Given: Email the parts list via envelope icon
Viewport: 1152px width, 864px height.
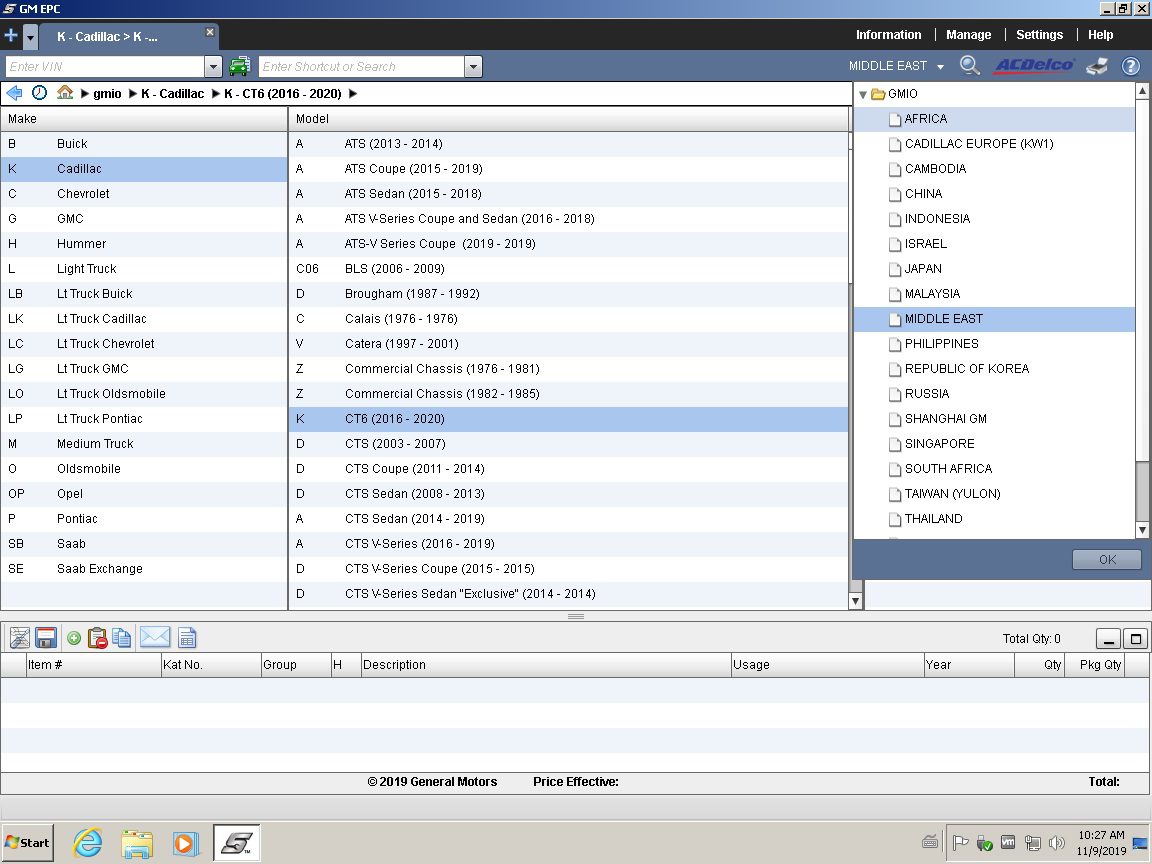Looking at the screenshot, I should pyautogui.click(x=155, y=638).
